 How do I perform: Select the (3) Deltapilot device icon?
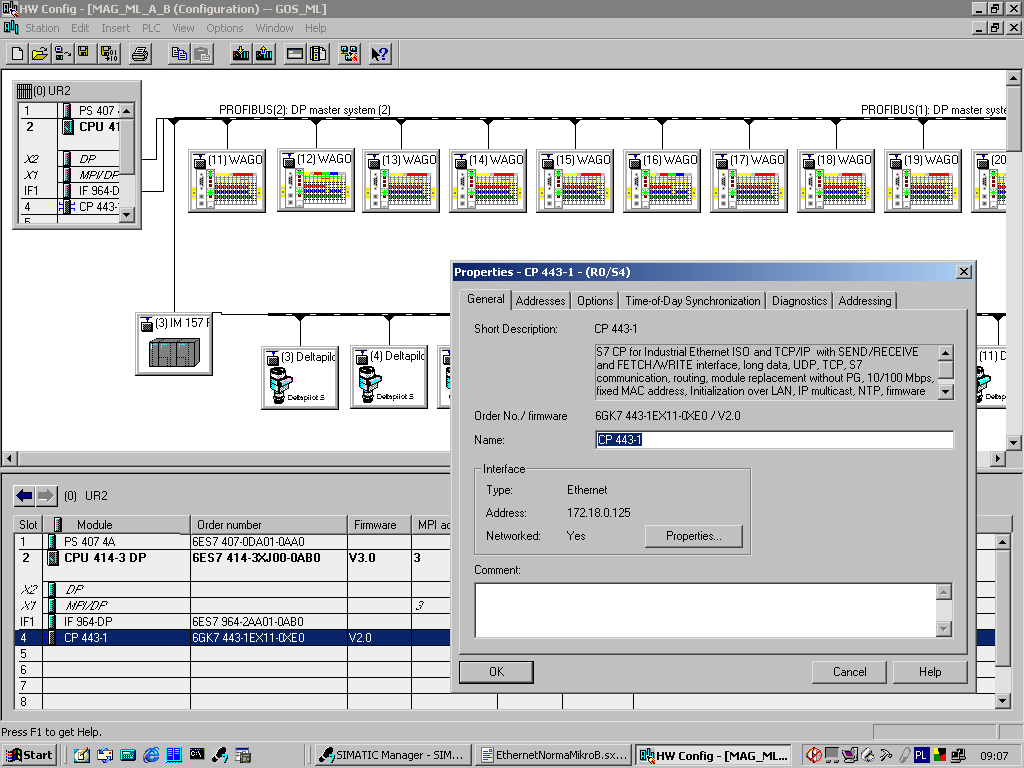point(300,377)
